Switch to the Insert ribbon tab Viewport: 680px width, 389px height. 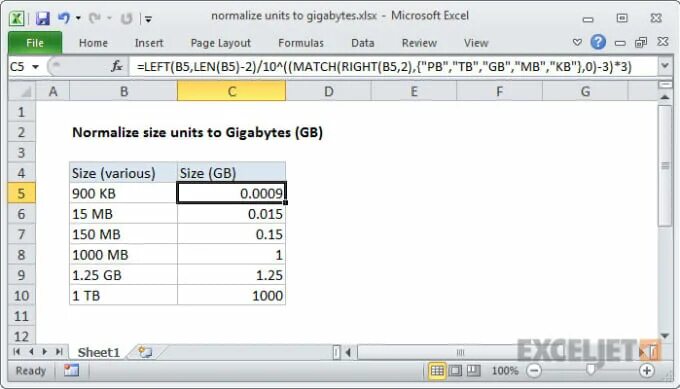[149, 43]
